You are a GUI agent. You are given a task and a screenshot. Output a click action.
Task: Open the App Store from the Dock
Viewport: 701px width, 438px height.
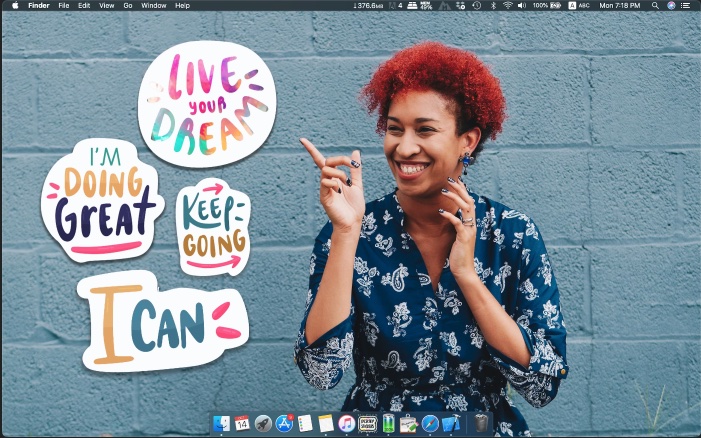pos(284,423)
